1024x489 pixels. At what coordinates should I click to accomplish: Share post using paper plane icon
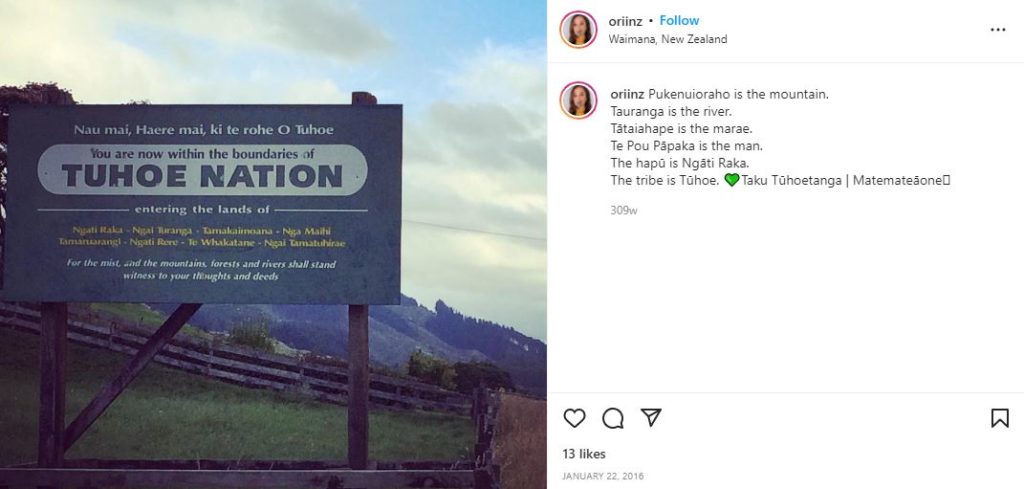pyautogui.click(x=651, y=418)
